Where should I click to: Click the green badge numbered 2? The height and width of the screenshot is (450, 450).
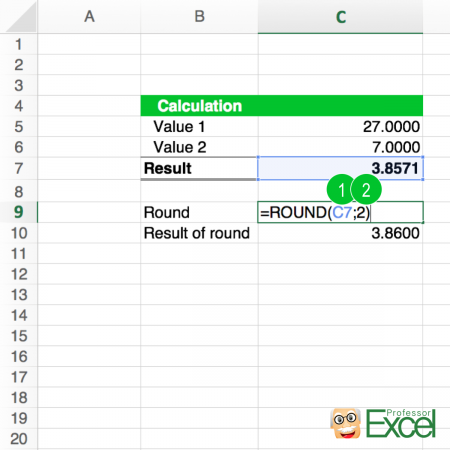[x=366, y=189]
